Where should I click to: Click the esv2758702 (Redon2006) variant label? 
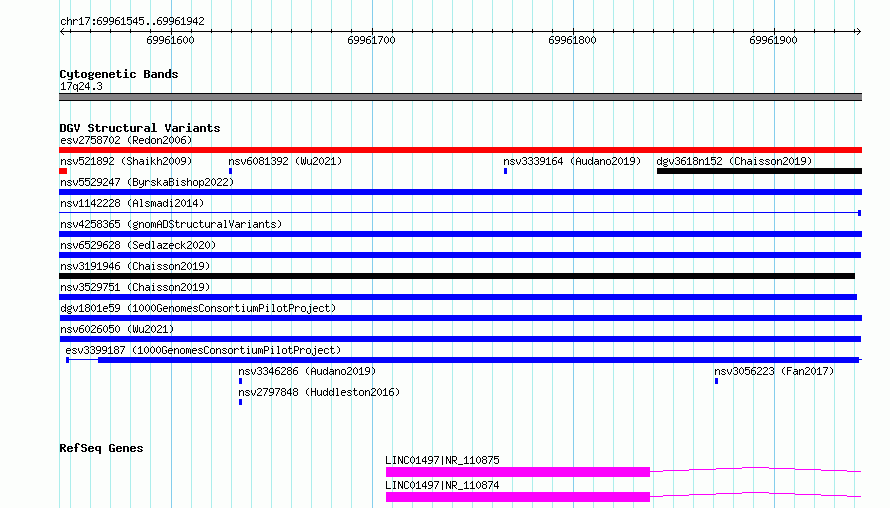pyautogui.click(x=126, y=140)
